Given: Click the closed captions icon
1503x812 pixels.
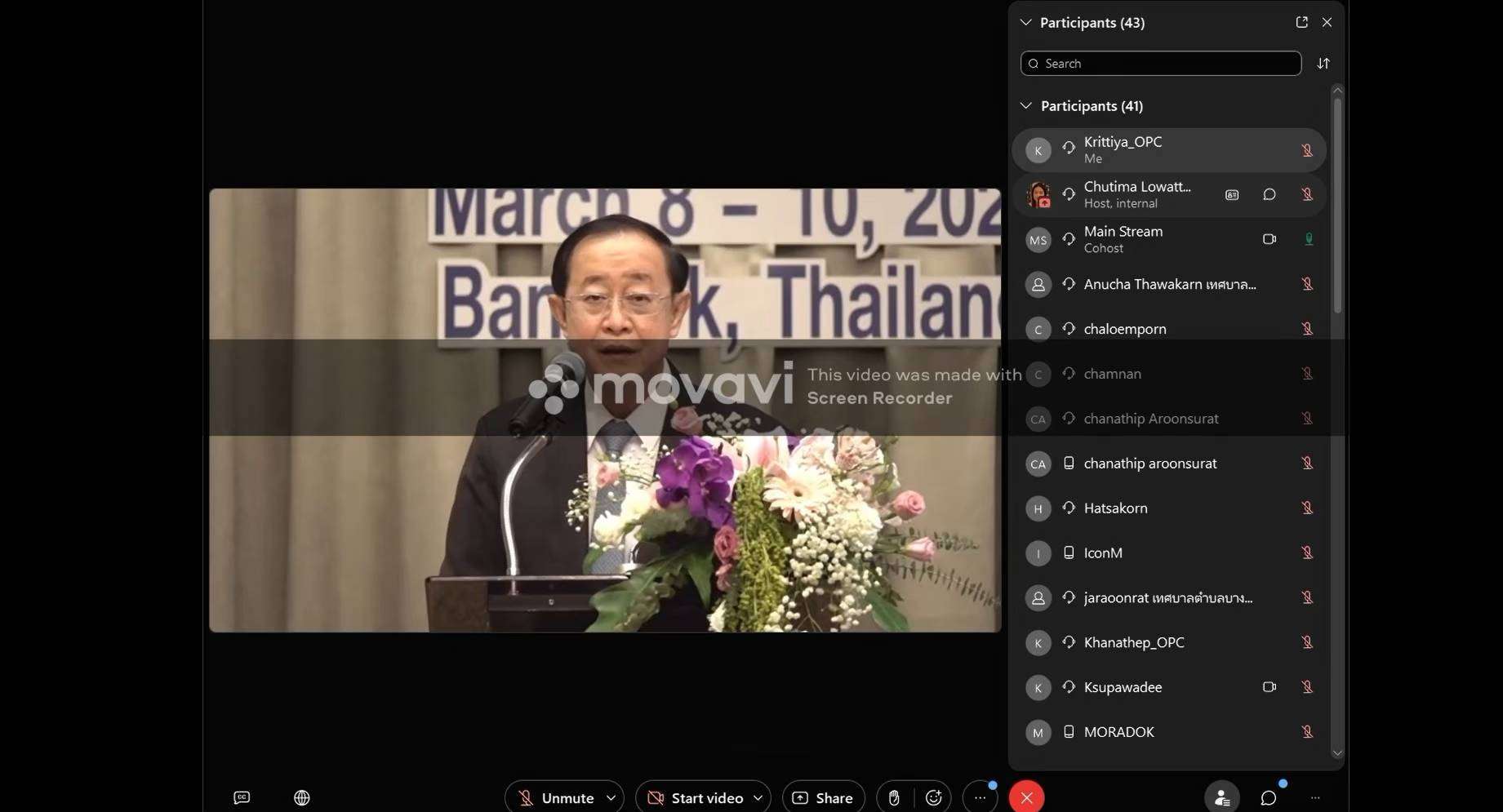Looking at the screenshot, I should pos(242,797).
